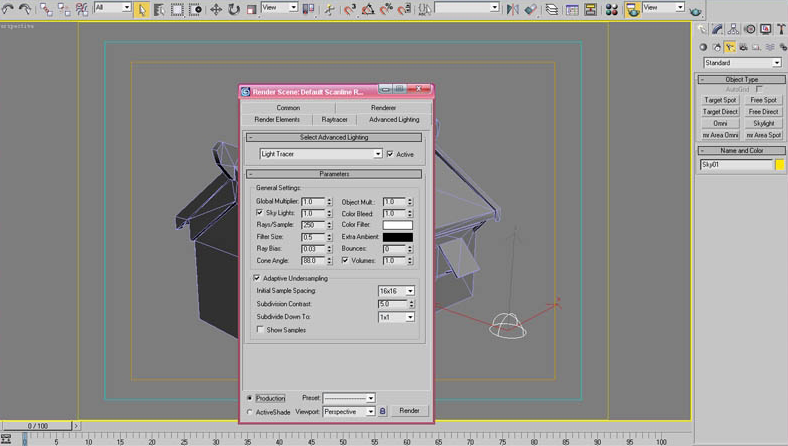
Task: Open the Light Tracer advanced lighting dropdown
Action: click(x=321, y=154)
